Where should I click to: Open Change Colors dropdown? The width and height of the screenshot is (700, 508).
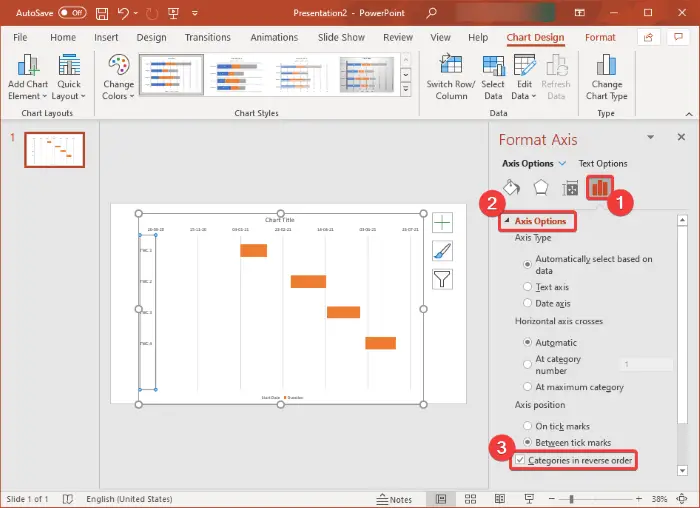(118, 77)
